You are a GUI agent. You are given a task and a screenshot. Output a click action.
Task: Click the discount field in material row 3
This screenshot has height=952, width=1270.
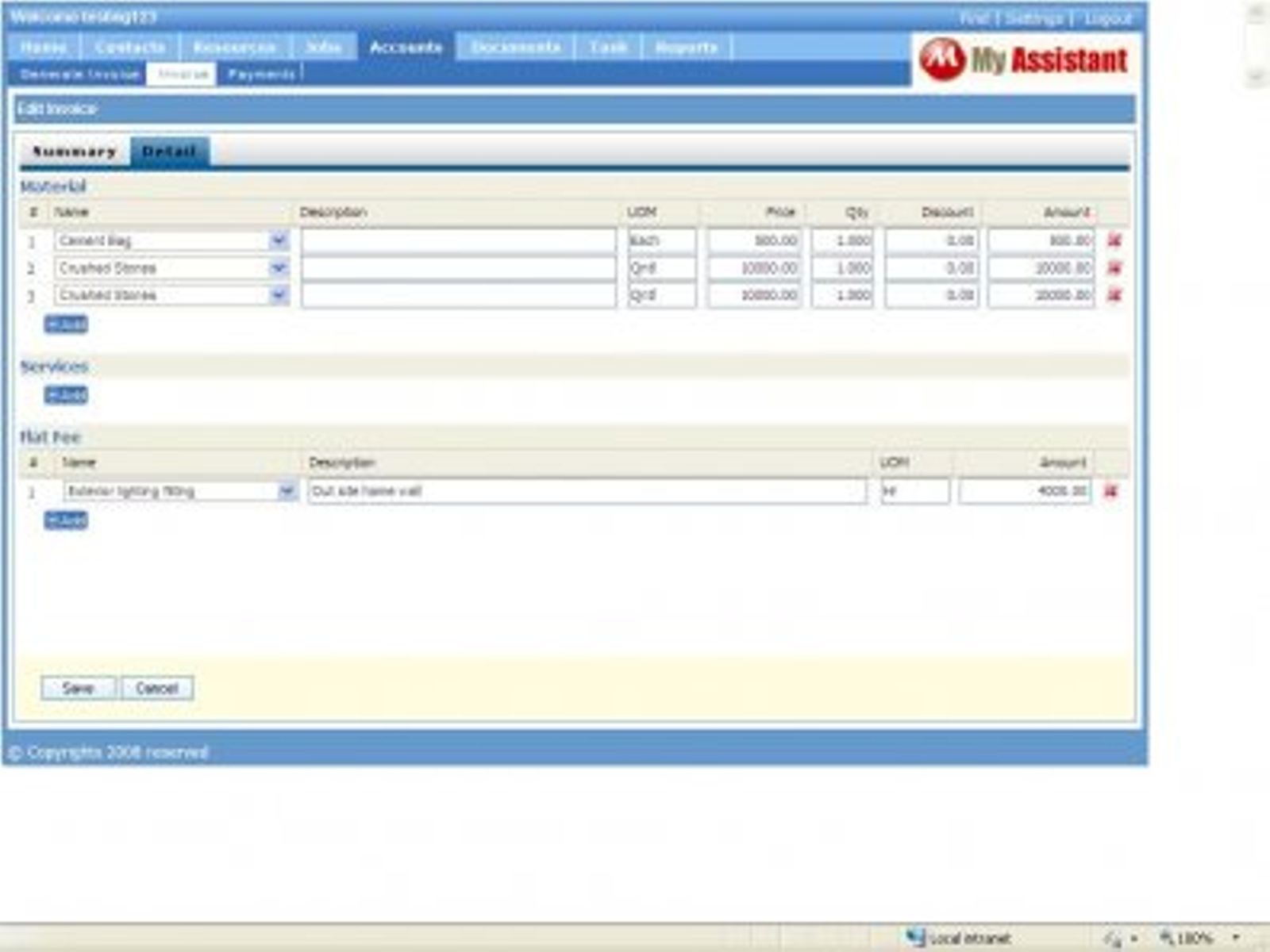pyautogui.click(x=932, y=295)
